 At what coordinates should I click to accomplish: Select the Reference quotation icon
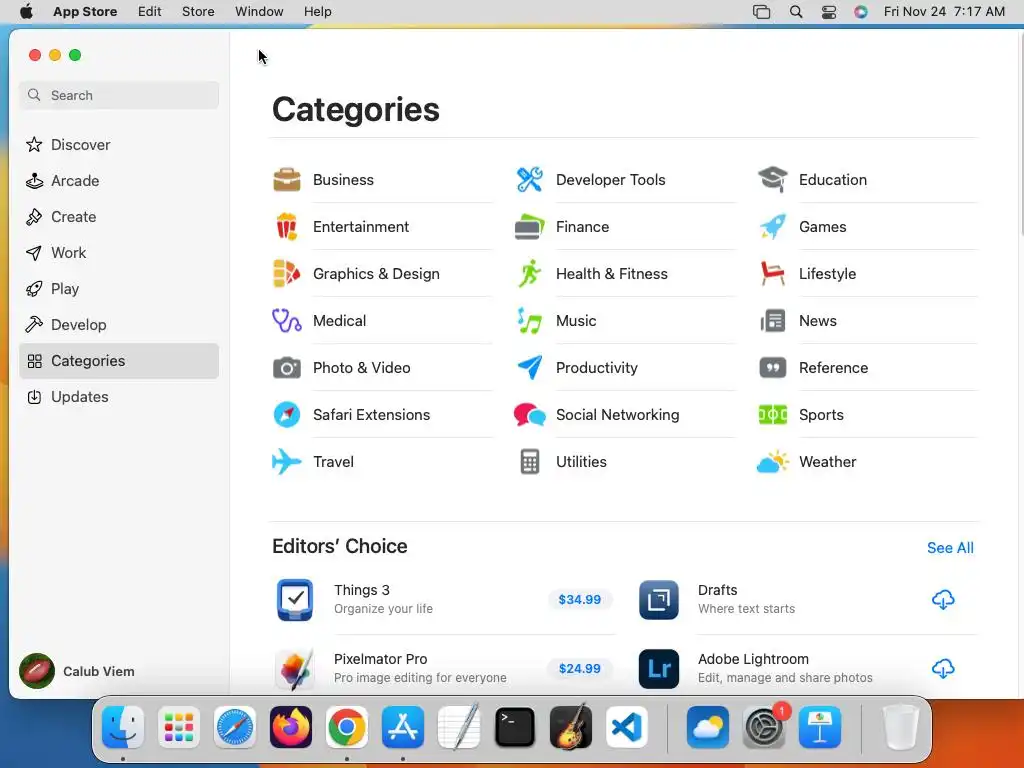click(773, 368)
